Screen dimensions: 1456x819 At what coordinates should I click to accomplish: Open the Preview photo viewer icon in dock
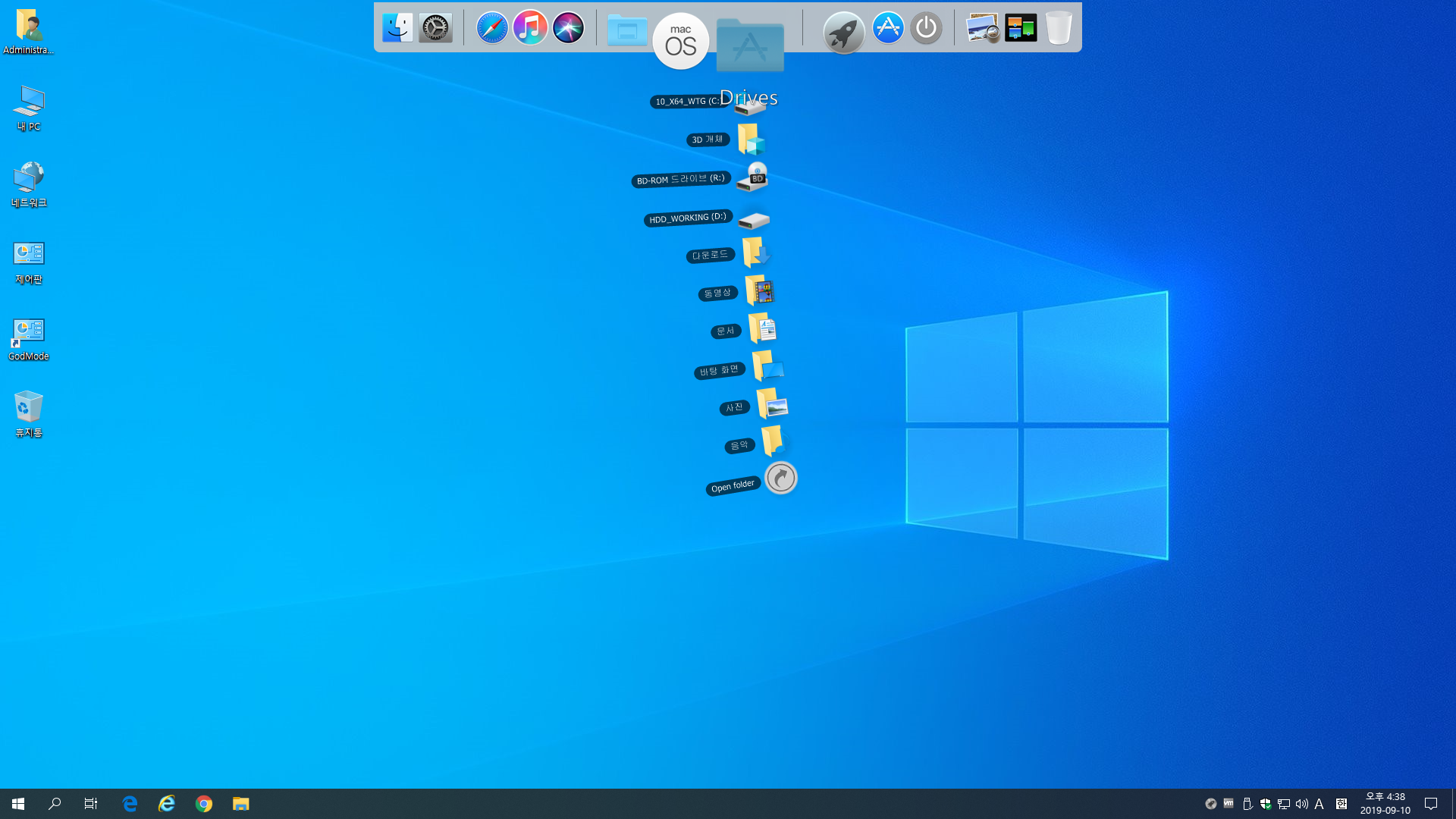983,28
